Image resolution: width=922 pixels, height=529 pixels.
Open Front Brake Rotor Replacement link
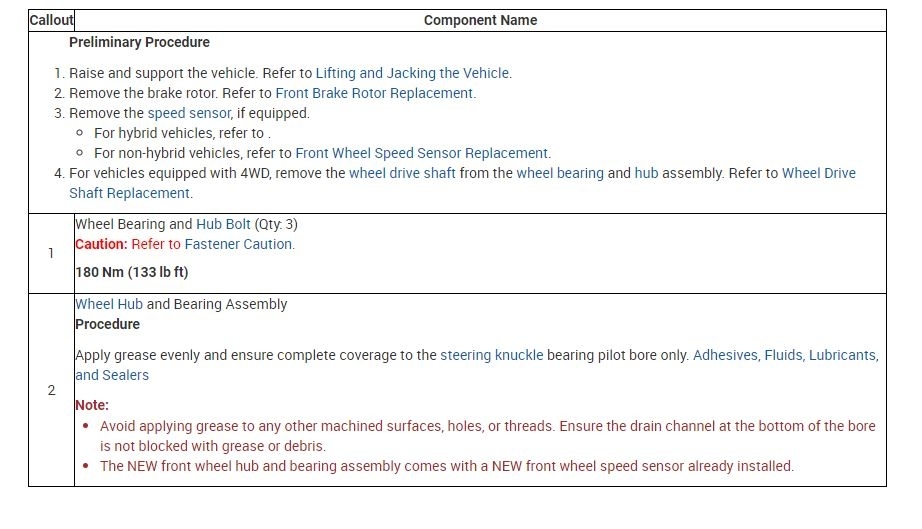coord(374,93)
